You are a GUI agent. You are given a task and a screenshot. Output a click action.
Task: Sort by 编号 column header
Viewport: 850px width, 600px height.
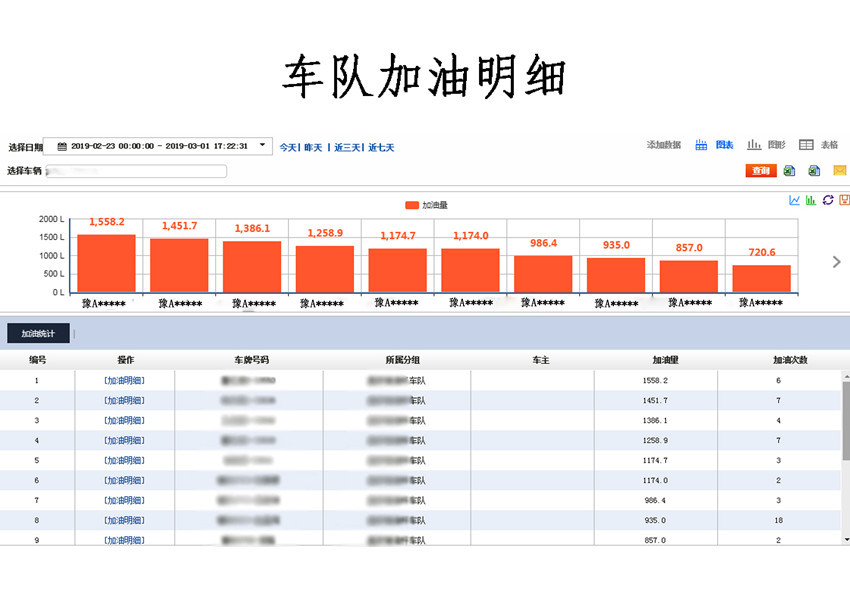pos(37,360)
